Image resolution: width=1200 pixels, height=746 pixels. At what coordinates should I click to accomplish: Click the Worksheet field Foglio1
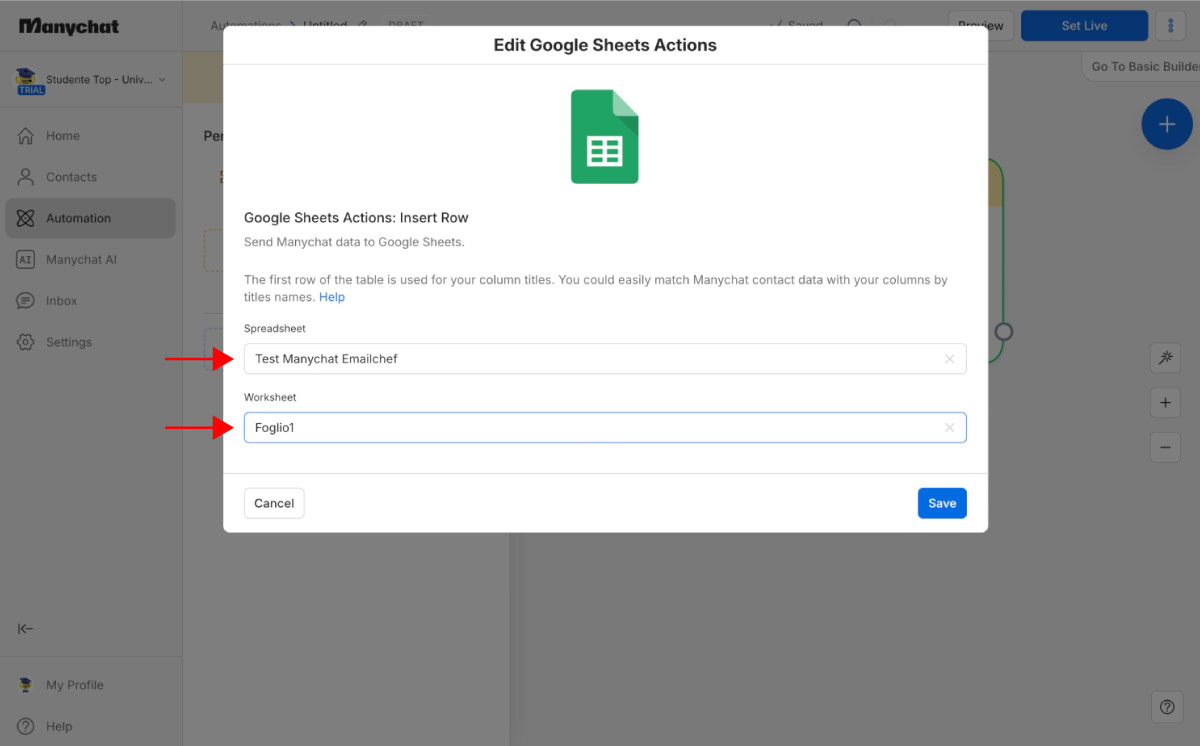coord(605,428)
